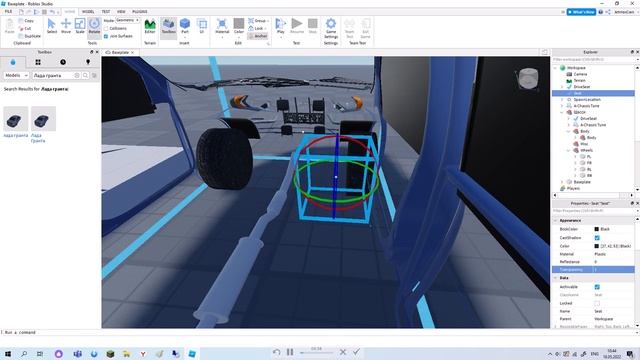Expand the SpawnLocation node in Explorer

pyautogui.click(x=562, y=100)
